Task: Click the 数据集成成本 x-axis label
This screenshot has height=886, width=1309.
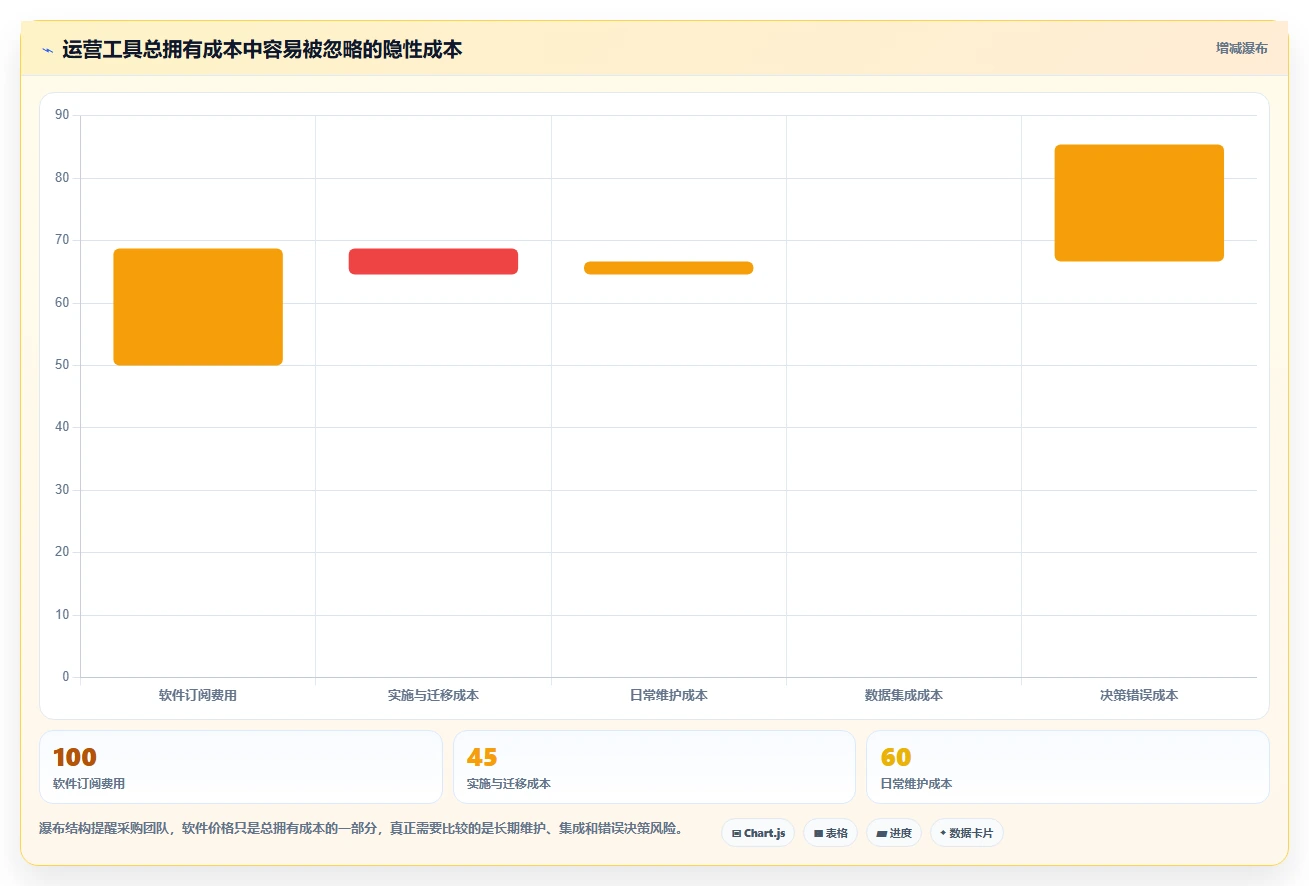Action: [904, 695]
